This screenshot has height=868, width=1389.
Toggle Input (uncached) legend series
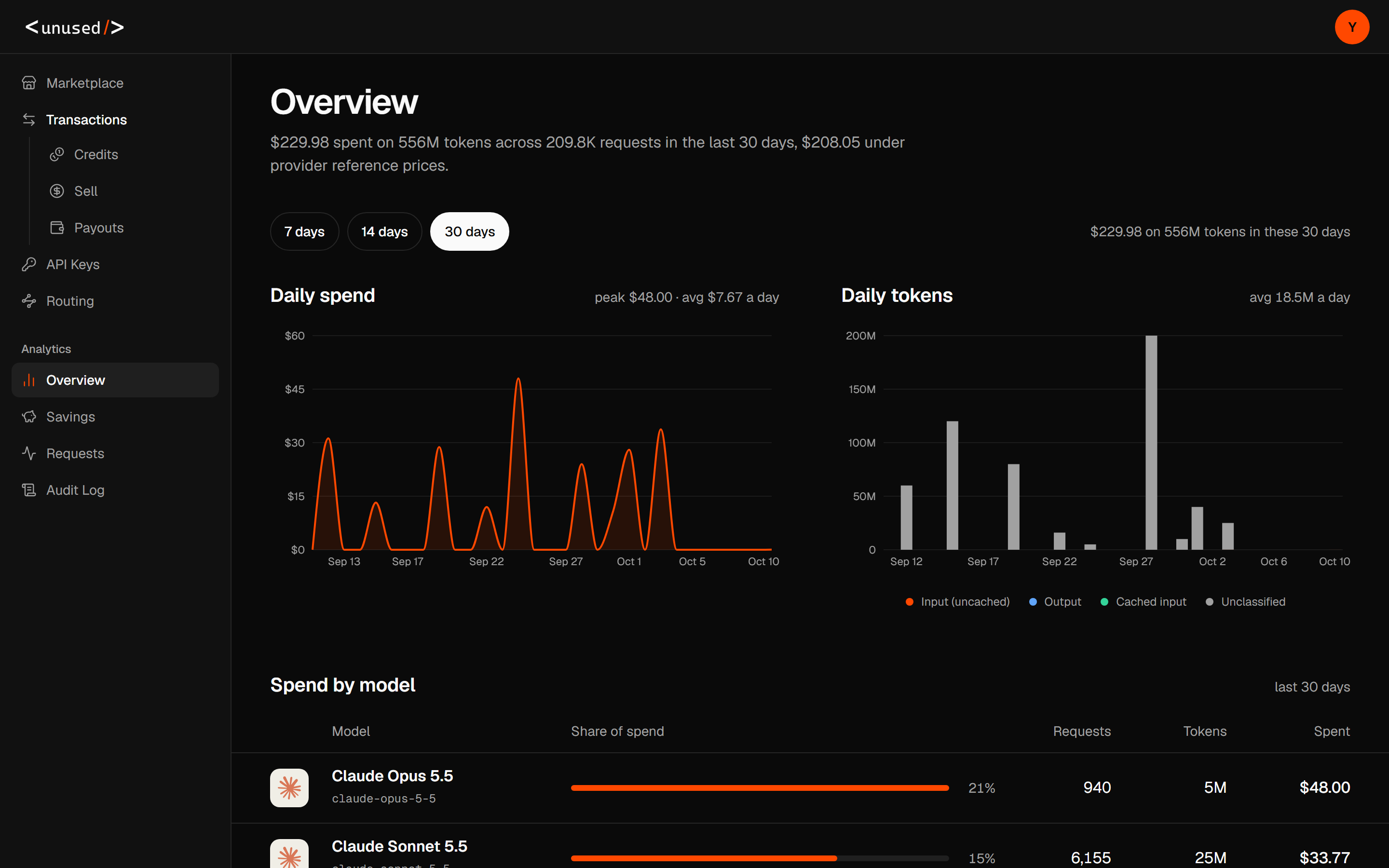coord(957,602)
